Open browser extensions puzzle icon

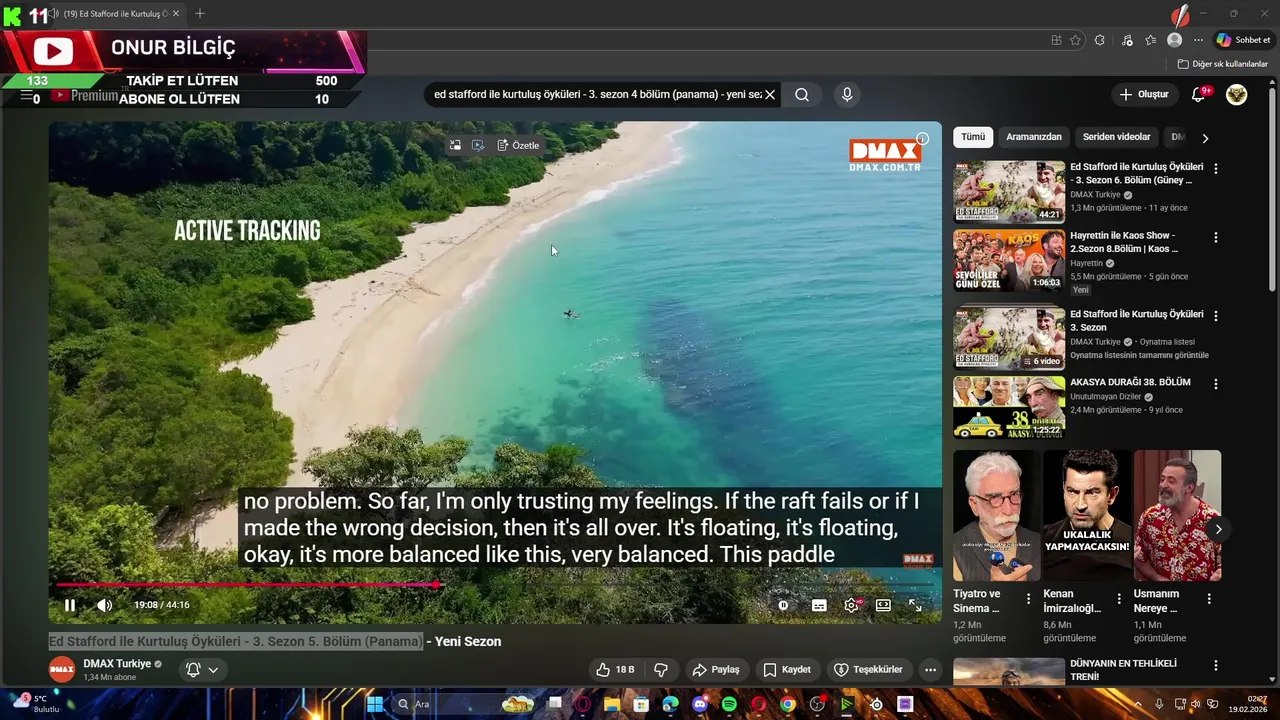(x=1100, y=40)
